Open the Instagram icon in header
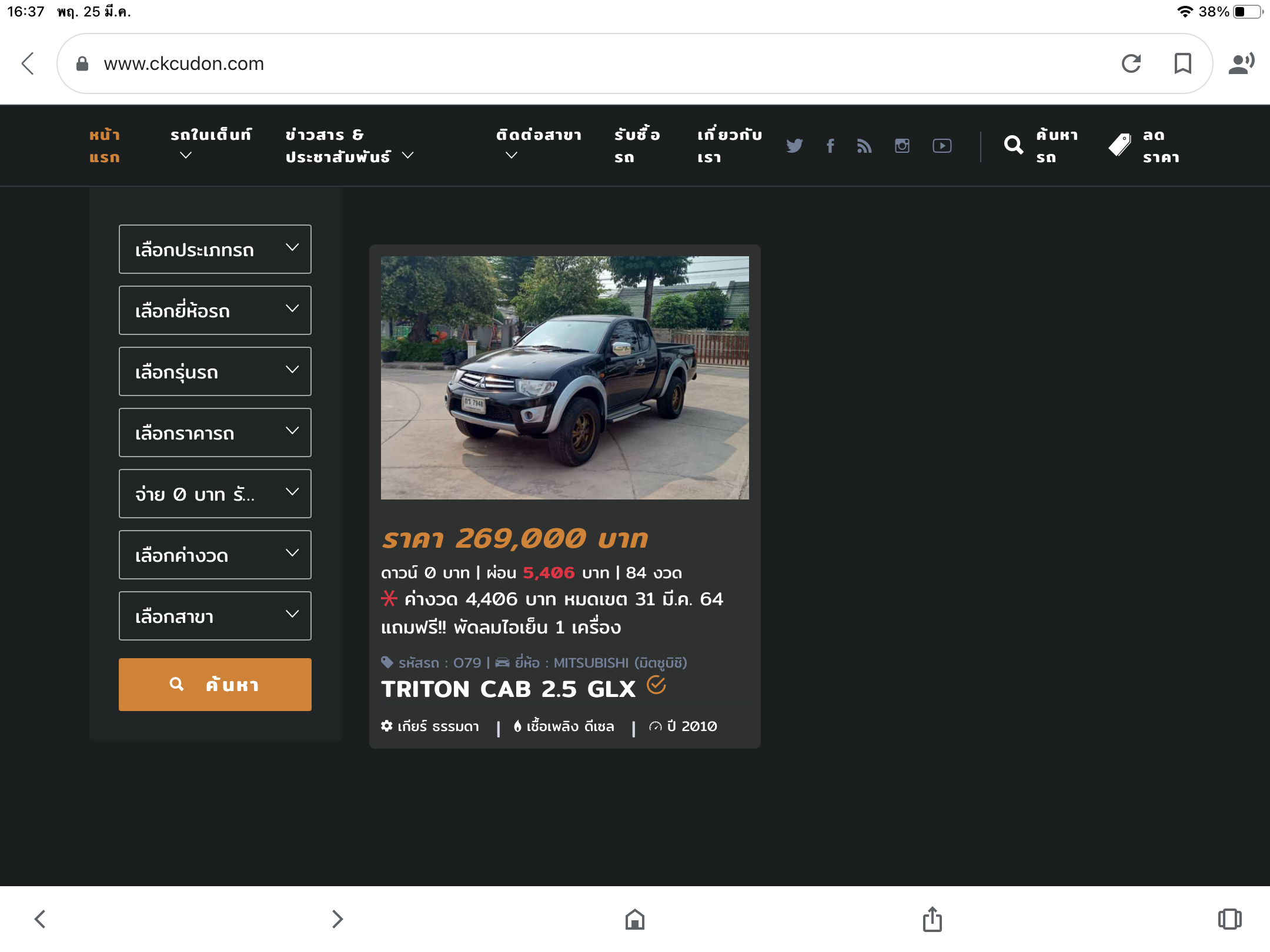Viewport: 1270px width, 952px height. point(902,146)
